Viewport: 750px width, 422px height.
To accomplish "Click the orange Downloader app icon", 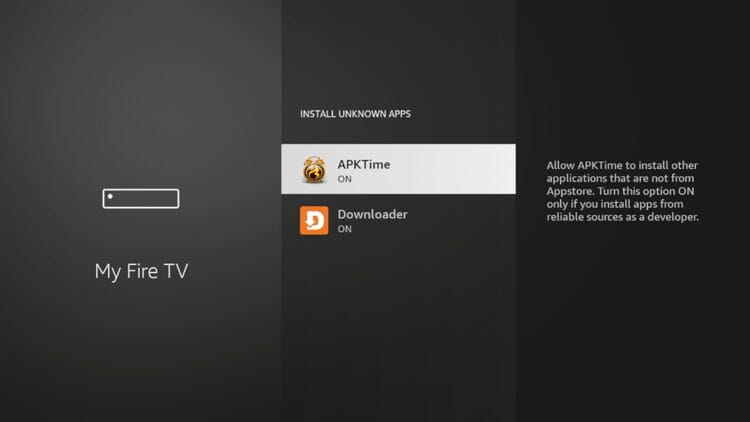I will (x=314, y=220).
